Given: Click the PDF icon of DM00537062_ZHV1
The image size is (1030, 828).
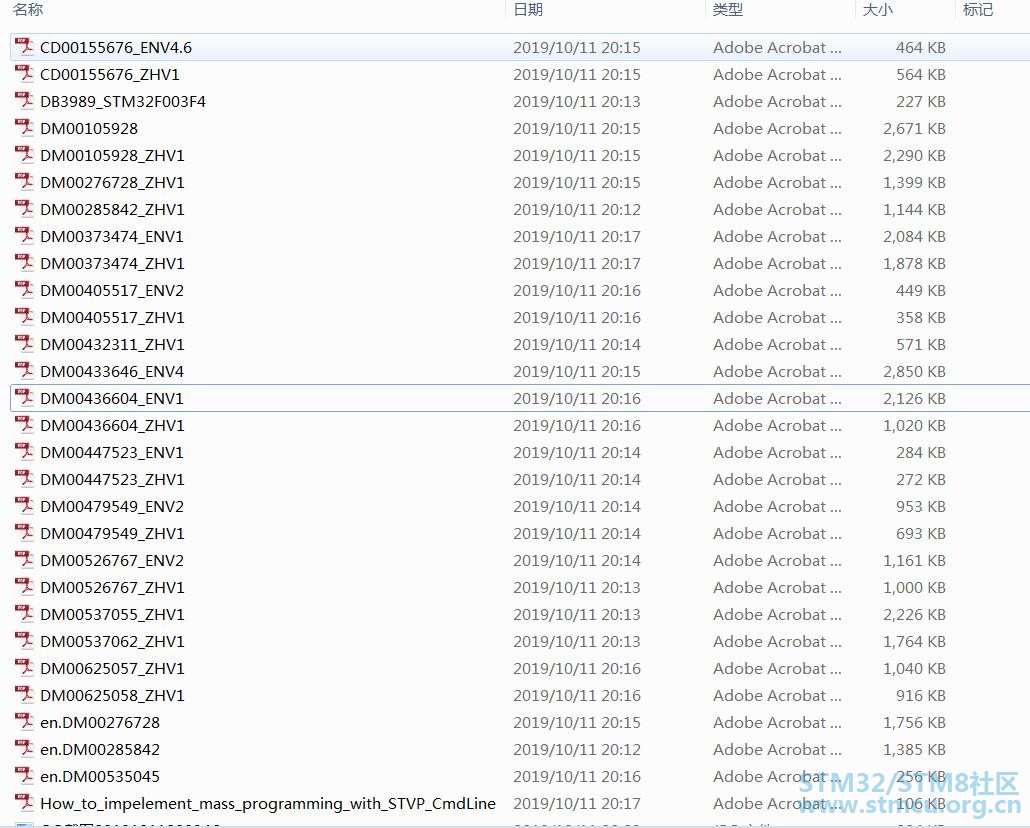Looking at the screenshot, I should (x=24, y=640).
